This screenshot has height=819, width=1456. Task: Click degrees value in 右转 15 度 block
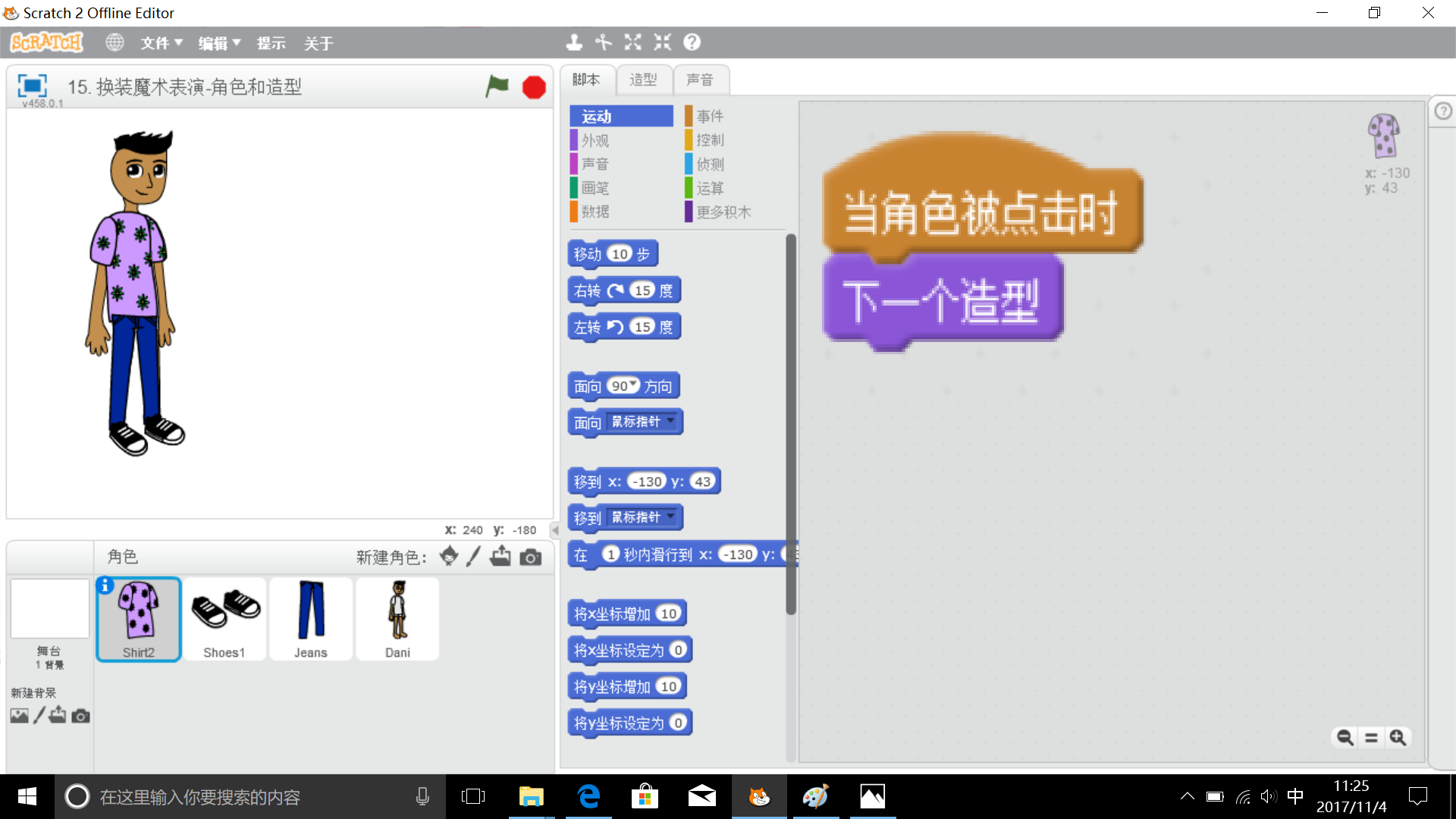tap(642, 290)
